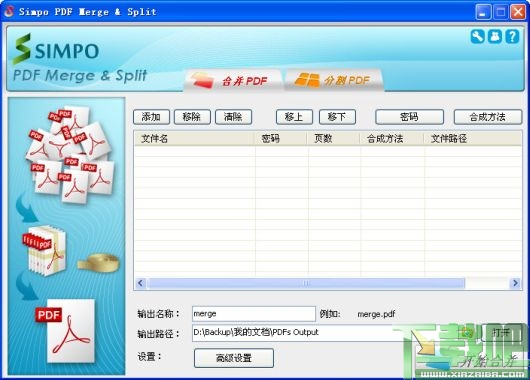This screenshot has width=530, height=380.
Task: Open the 合成方法 button
Action: 487,117
